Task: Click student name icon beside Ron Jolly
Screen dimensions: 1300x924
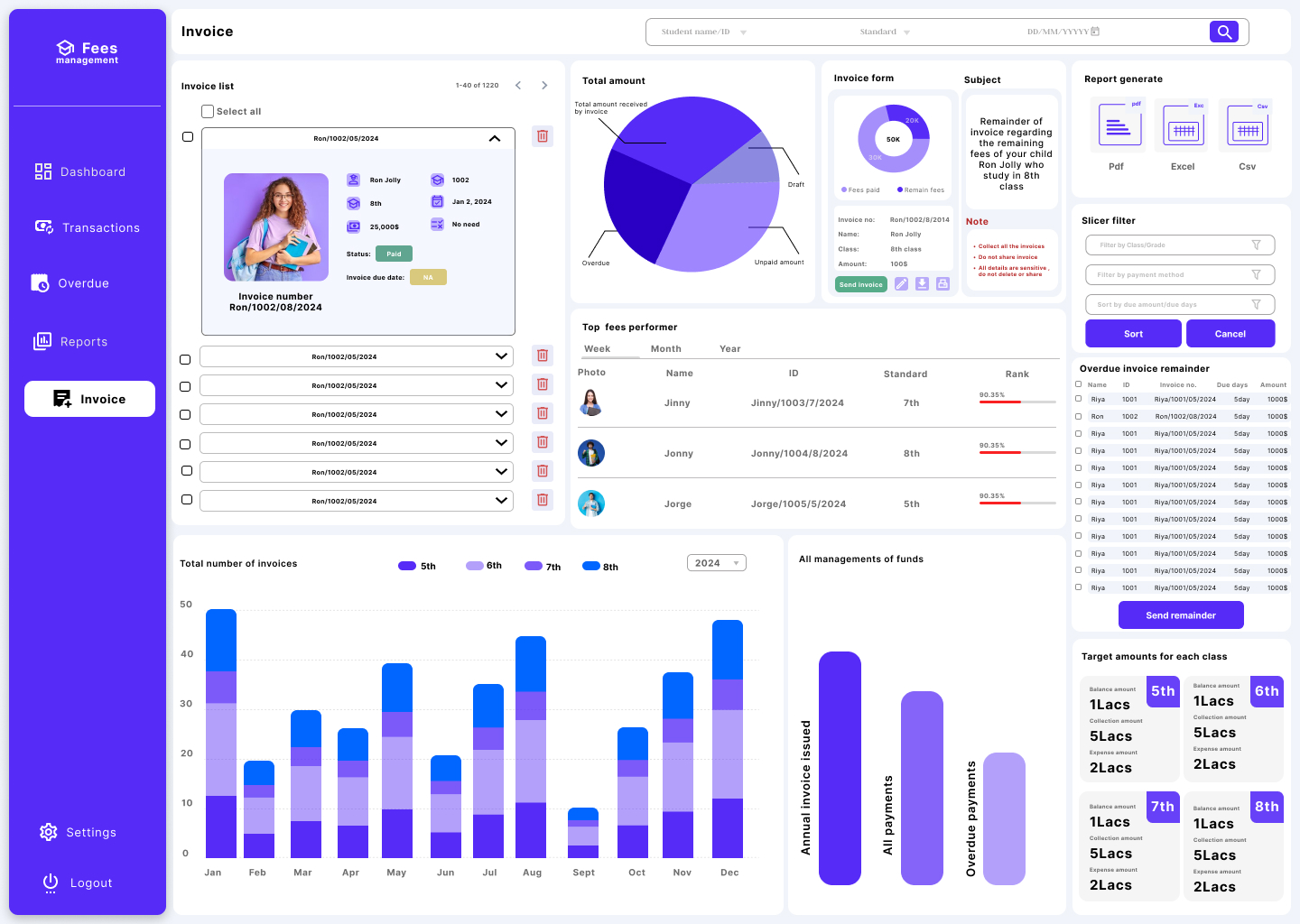Action: tap(354, 180)
